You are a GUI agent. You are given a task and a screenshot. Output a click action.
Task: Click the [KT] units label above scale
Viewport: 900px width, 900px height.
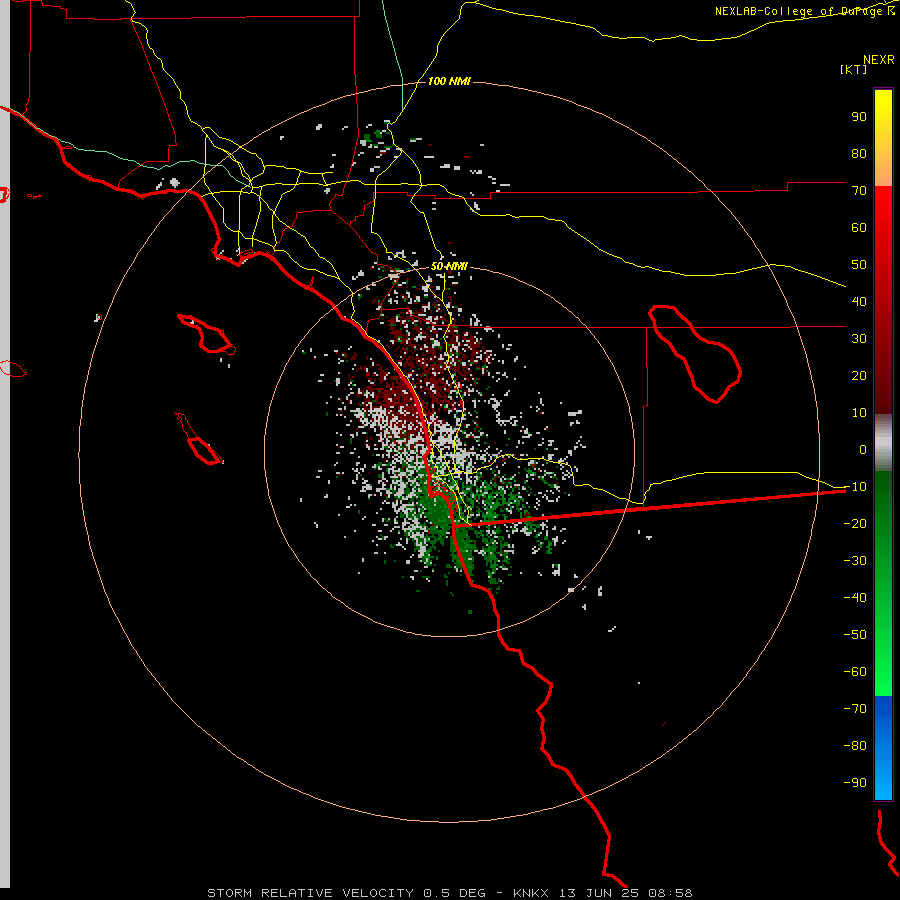[x=853, y=69]
